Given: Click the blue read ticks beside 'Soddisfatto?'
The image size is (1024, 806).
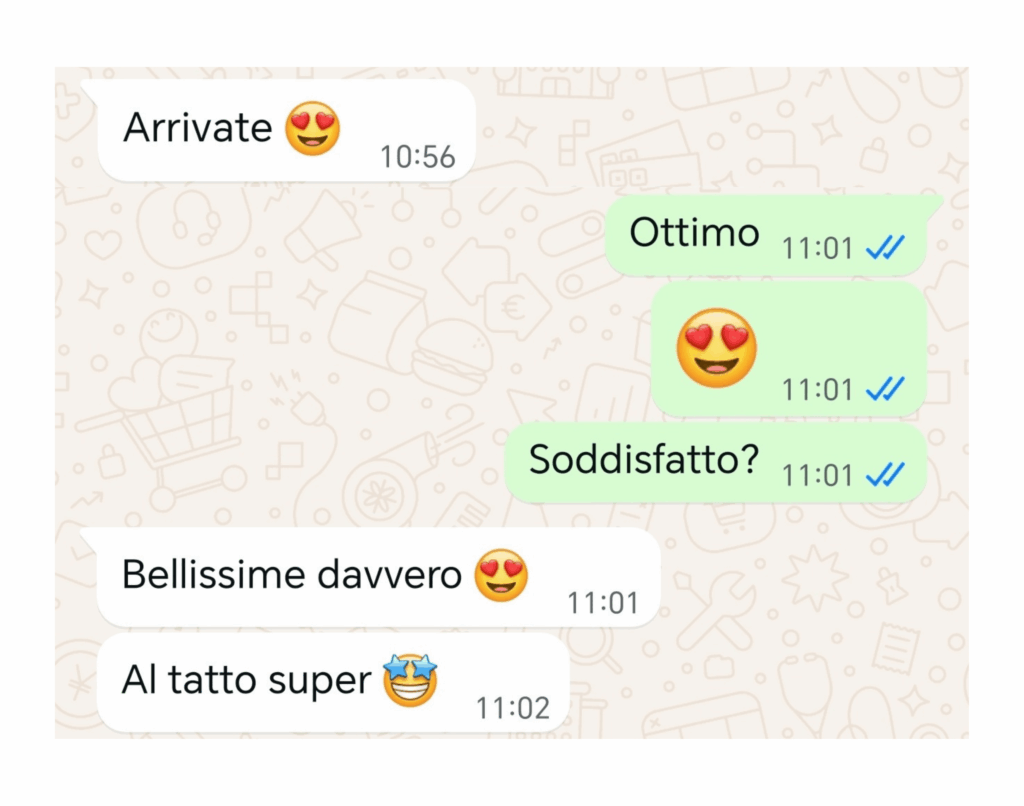Looking at the screenshot, I should [x=886, y=475].
